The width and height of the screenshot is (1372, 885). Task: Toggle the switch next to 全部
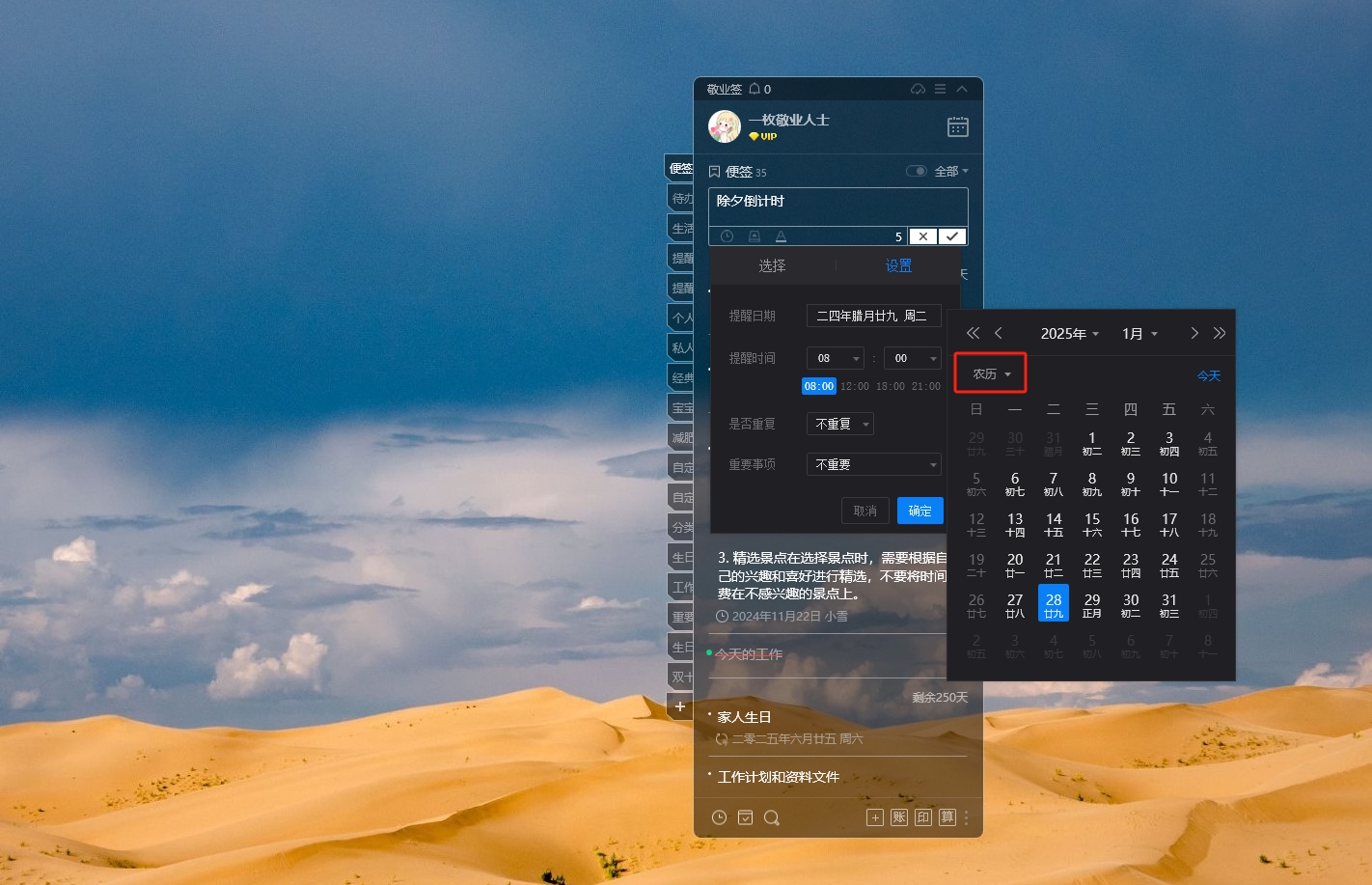point(917,171)
